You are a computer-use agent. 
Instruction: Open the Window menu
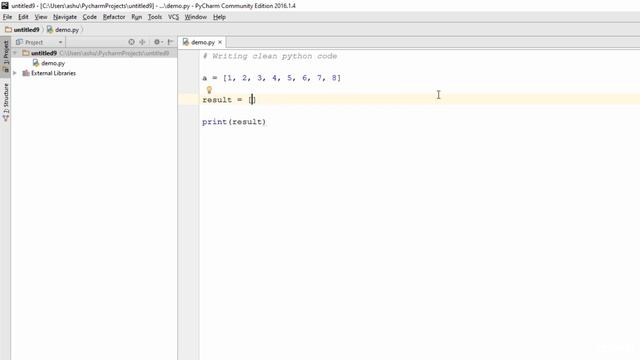pyautogui.click(x=196, y=17)
